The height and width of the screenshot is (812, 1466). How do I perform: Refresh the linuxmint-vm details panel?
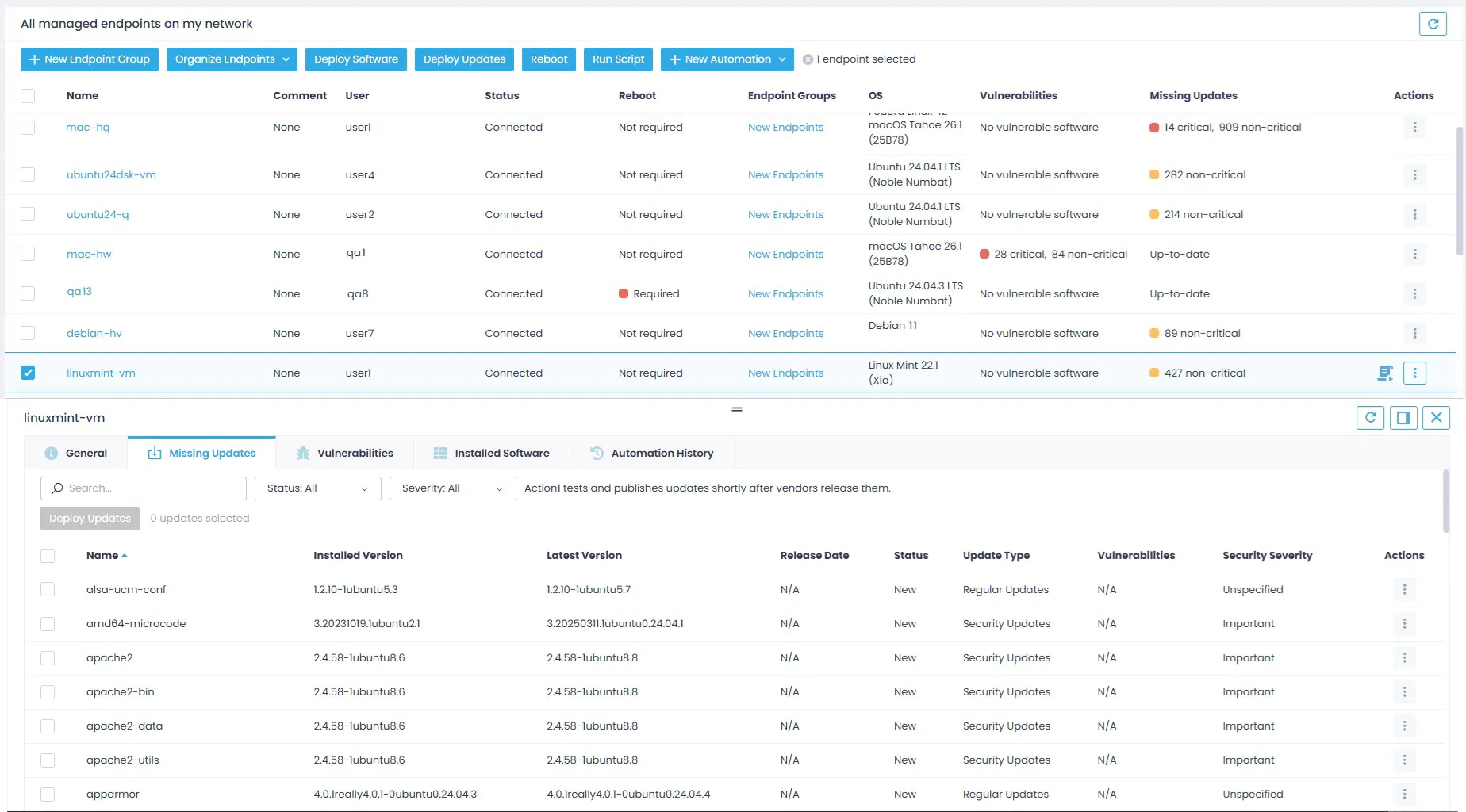click(x=1370, y=418)
